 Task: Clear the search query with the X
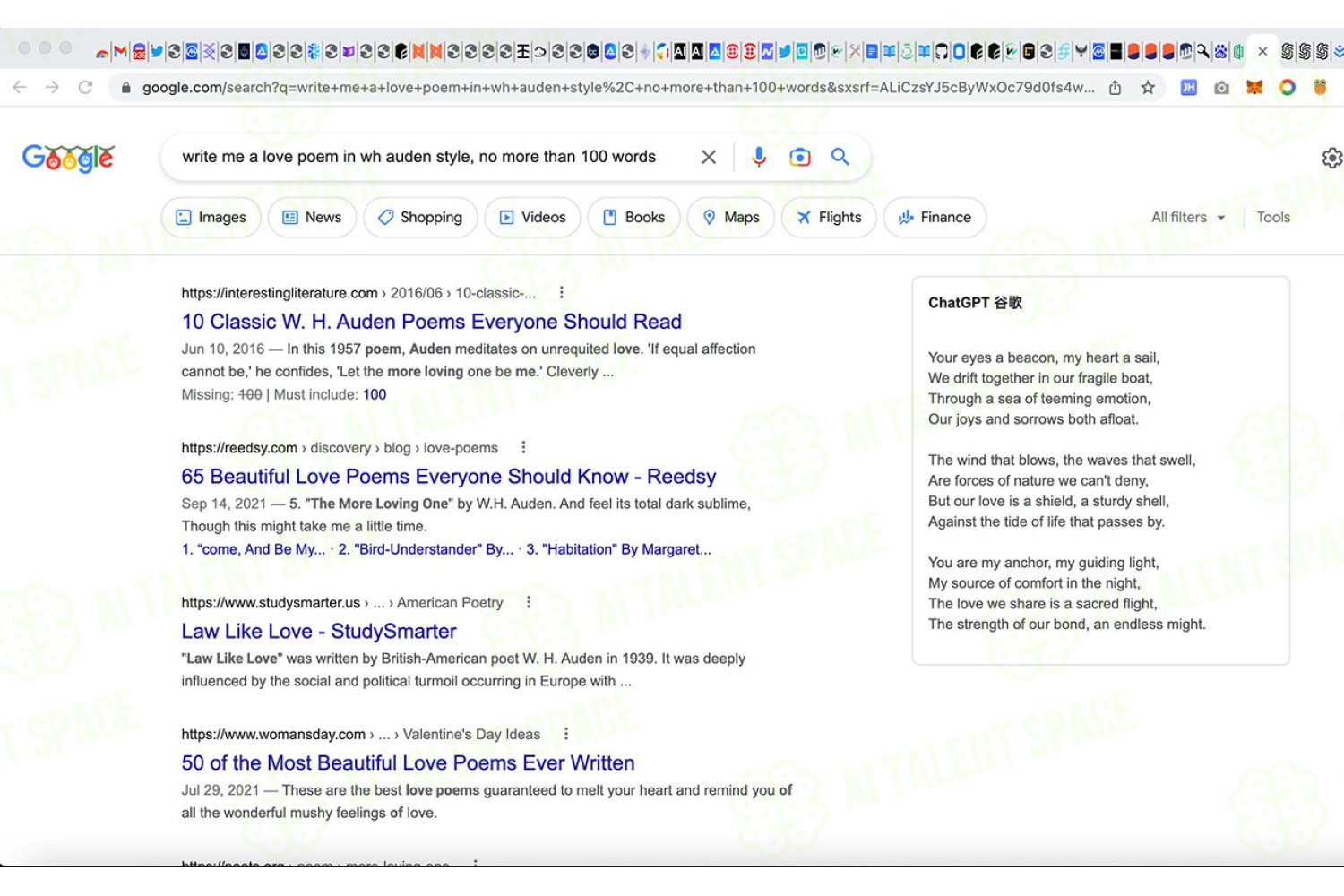709,157
